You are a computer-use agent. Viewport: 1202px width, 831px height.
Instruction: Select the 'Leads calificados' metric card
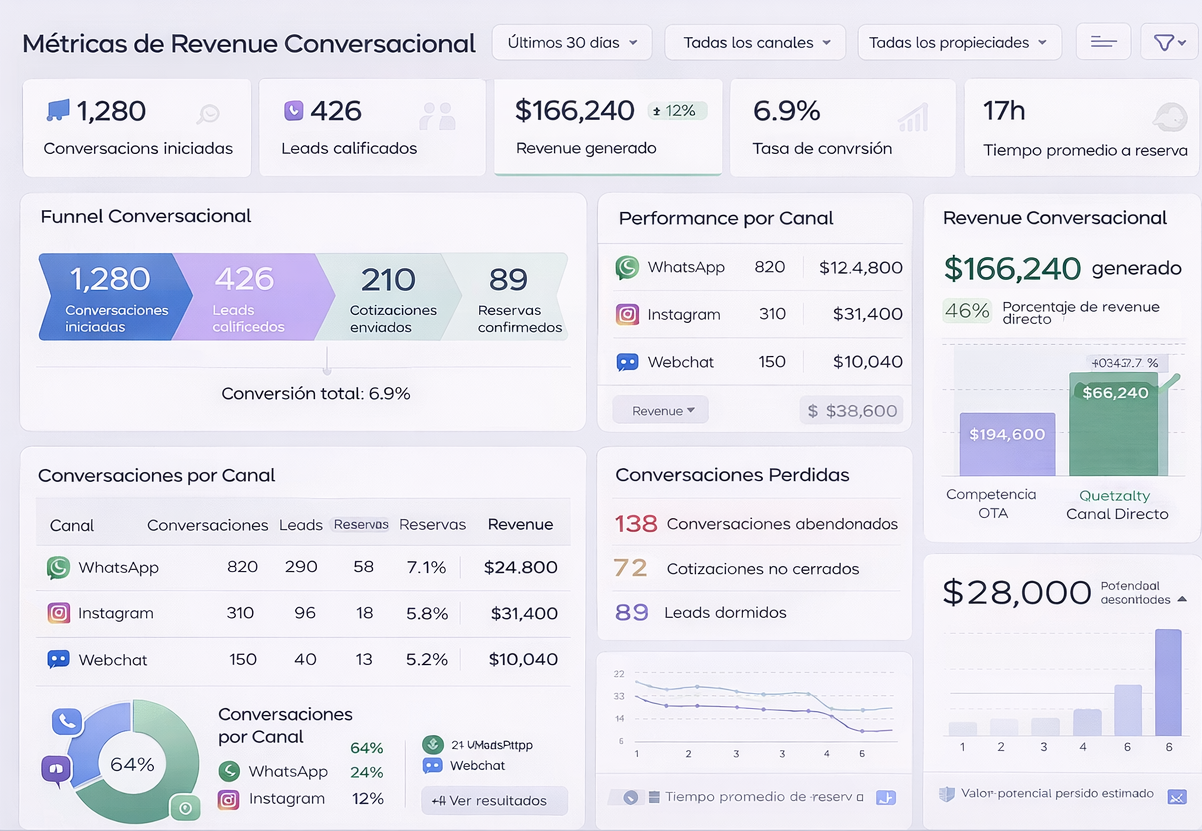[x=372, y=127]
